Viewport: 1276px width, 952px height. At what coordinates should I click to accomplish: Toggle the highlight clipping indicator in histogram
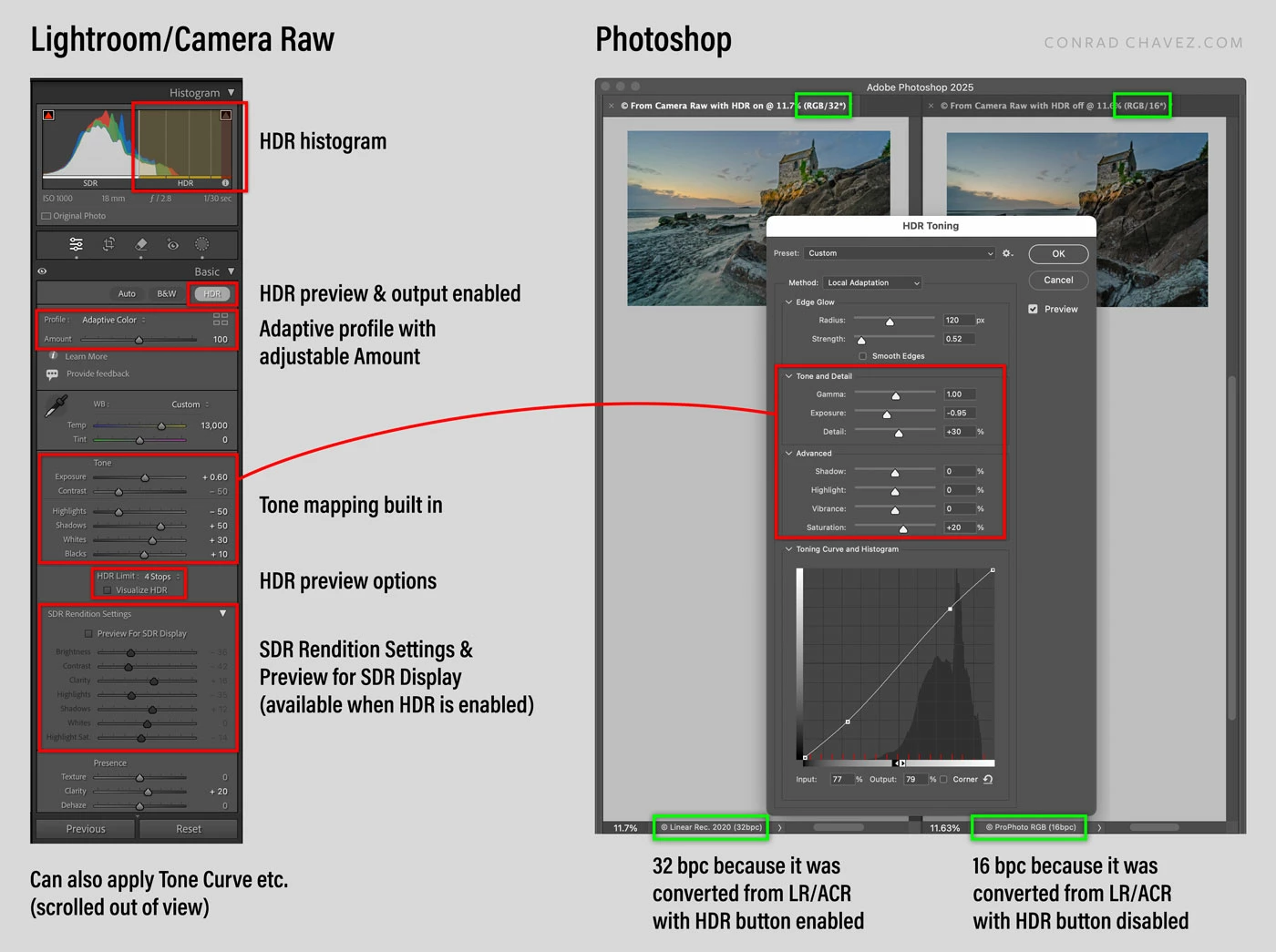click(x=225, y=115)
